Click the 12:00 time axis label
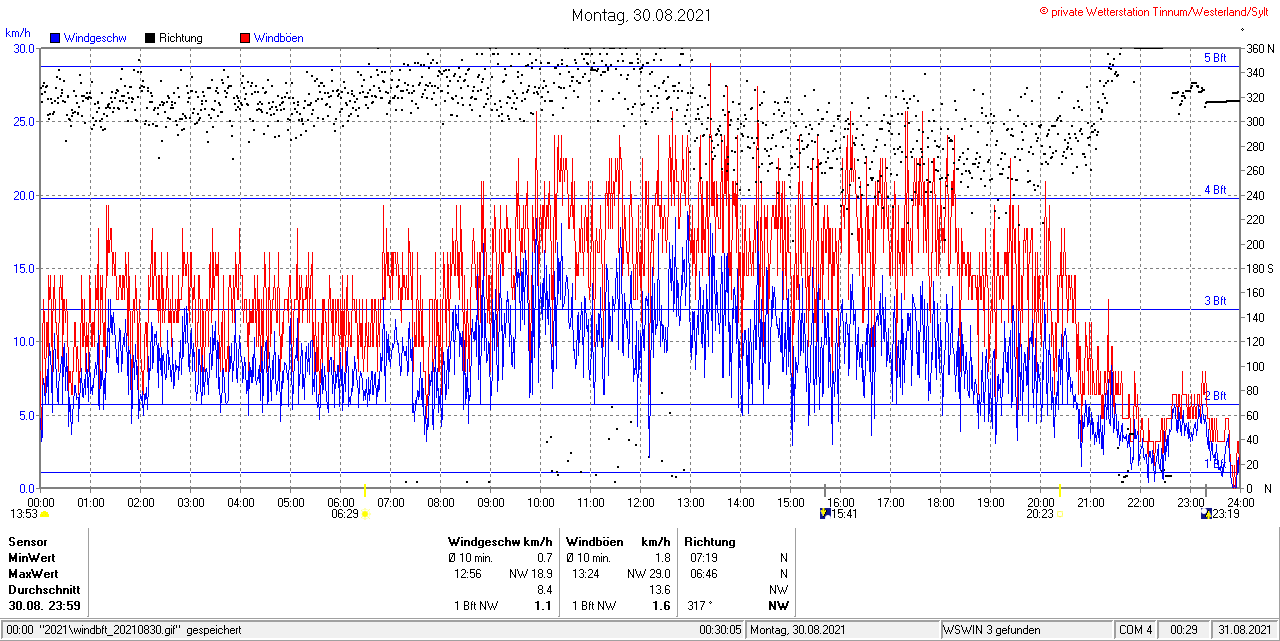The width and height of the screenshot is (1280, 641). (x=641, y=502)
